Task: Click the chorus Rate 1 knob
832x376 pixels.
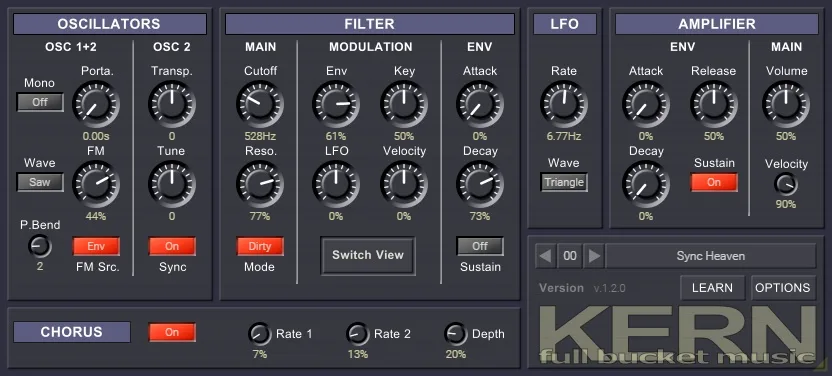Action: (x=259, y=334)
